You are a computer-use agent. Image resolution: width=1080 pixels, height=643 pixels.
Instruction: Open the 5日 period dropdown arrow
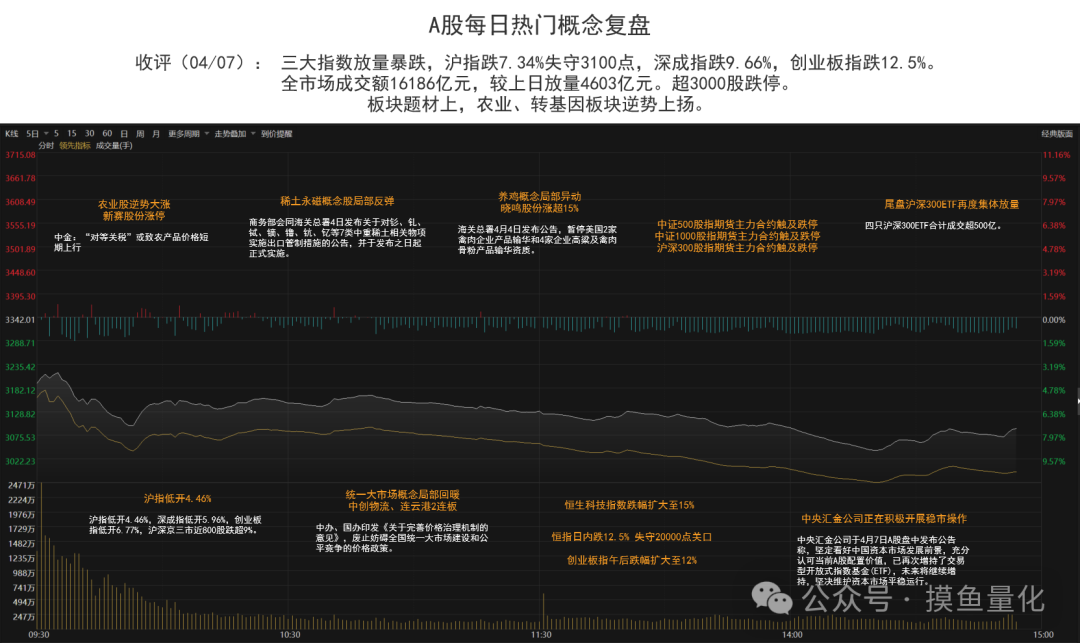pos(45,133)
